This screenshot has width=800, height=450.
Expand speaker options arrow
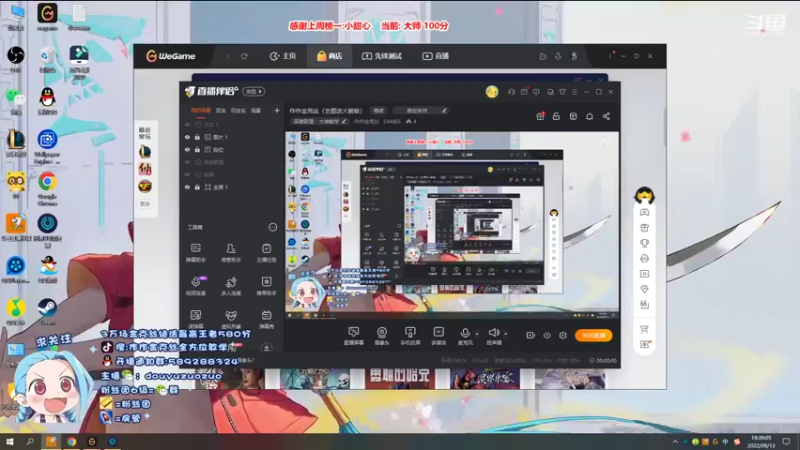506,334
